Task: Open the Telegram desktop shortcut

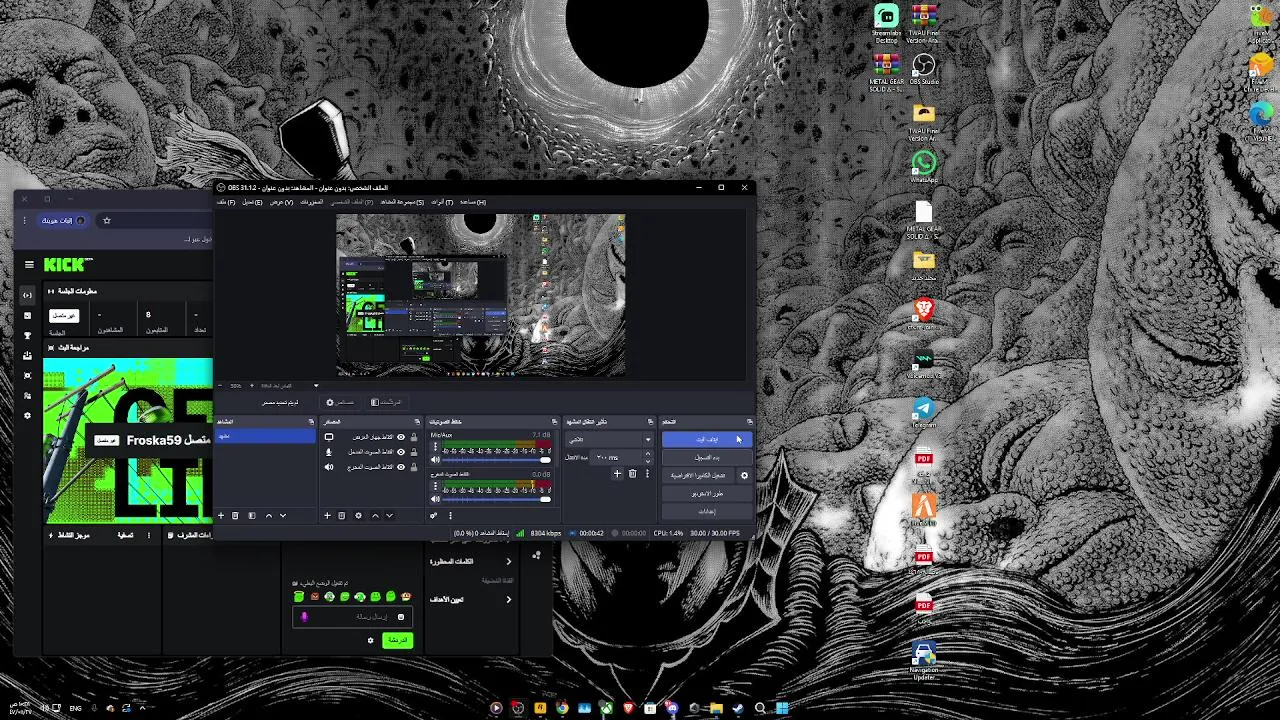Action: tap(924, 412)
